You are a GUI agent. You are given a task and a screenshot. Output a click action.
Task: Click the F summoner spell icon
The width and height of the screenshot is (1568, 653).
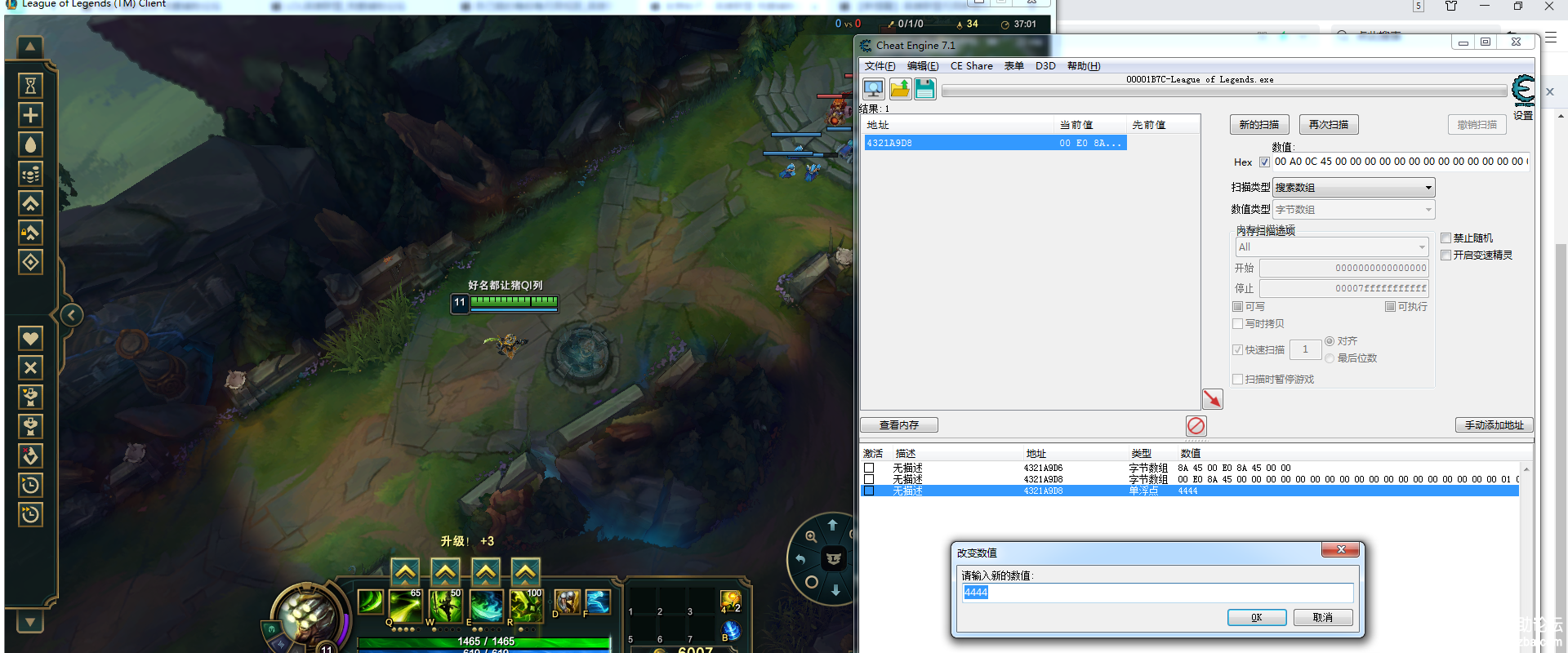tap(598, 602)
